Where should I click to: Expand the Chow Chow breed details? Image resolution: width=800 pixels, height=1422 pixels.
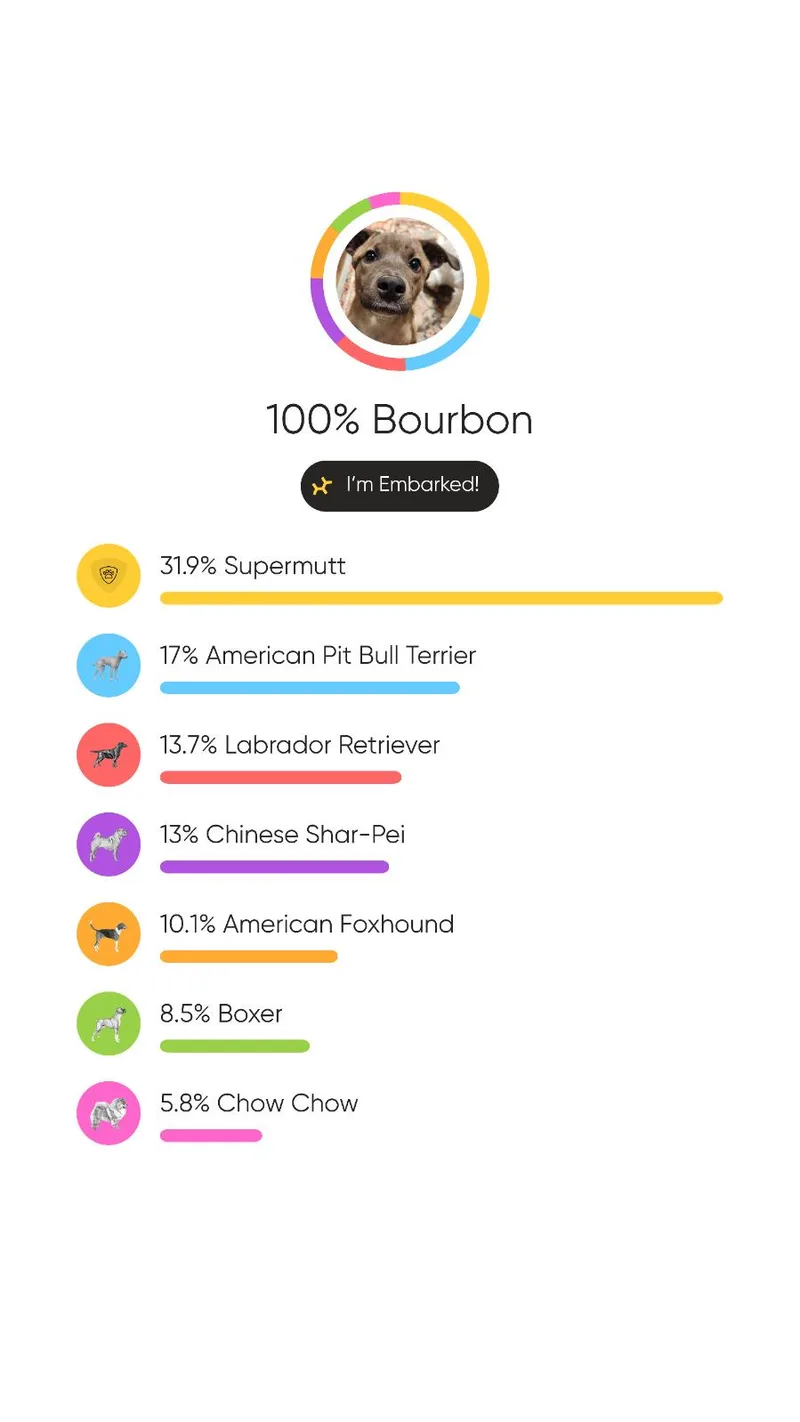(258, 1103)
